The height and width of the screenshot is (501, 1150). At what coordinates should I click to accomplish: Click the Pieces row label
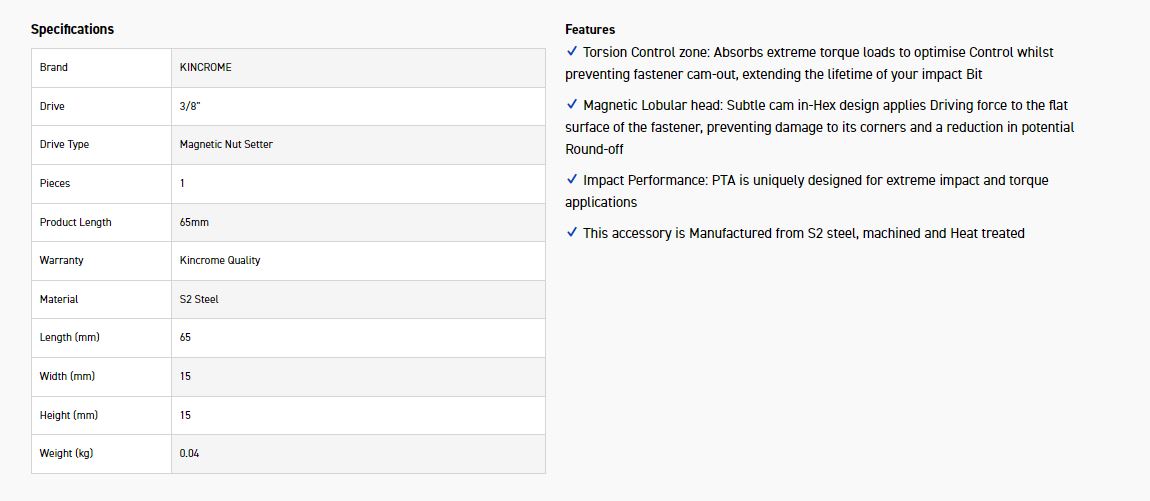click(x=55, y=183)
